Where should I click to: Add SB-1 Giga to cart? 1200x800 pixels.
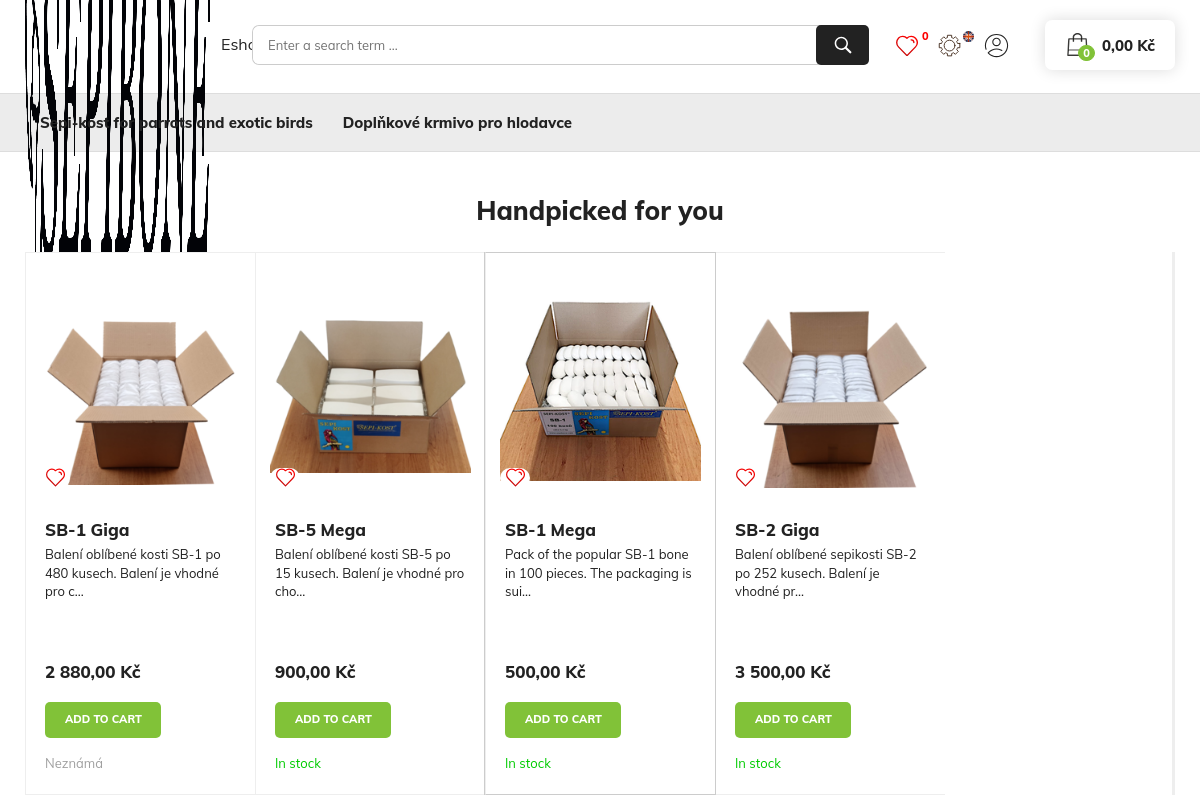(x=103, y=720)
